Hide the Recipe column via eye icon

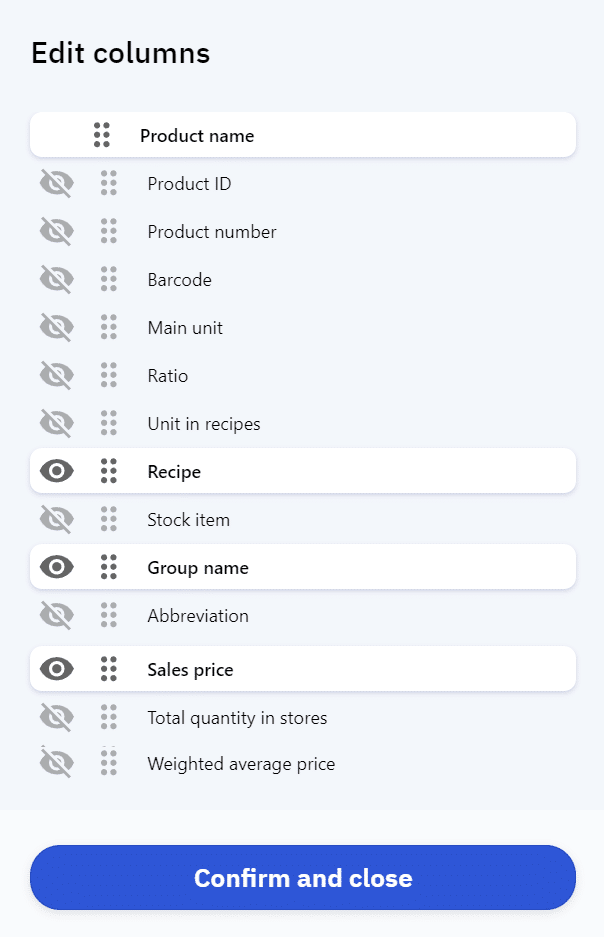pyautogui.click(x=57, y=472)
